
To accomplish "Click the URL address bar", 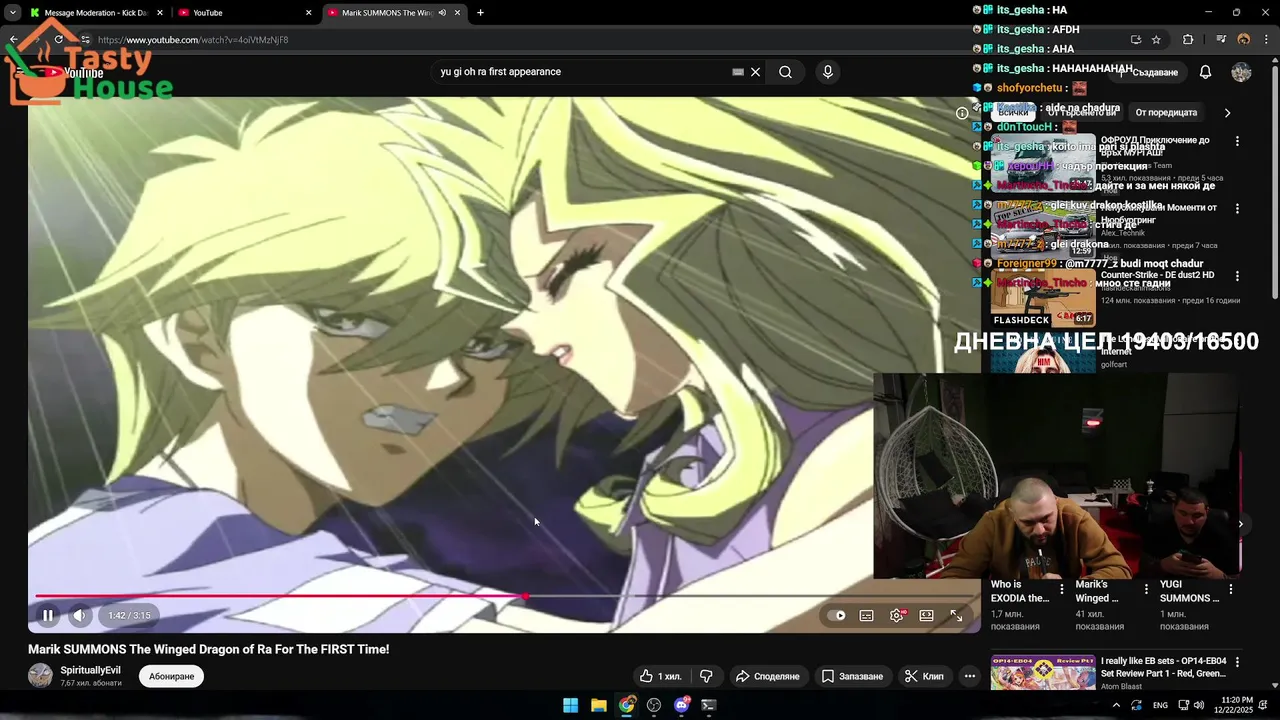I will 600,40.
